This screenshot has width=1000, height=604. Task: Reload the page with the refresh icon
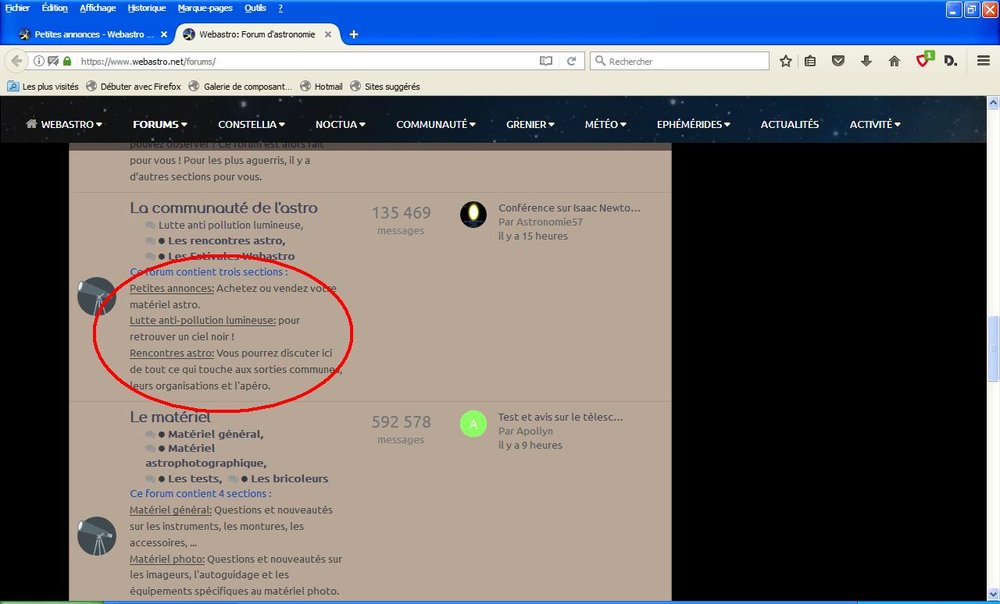571,61
